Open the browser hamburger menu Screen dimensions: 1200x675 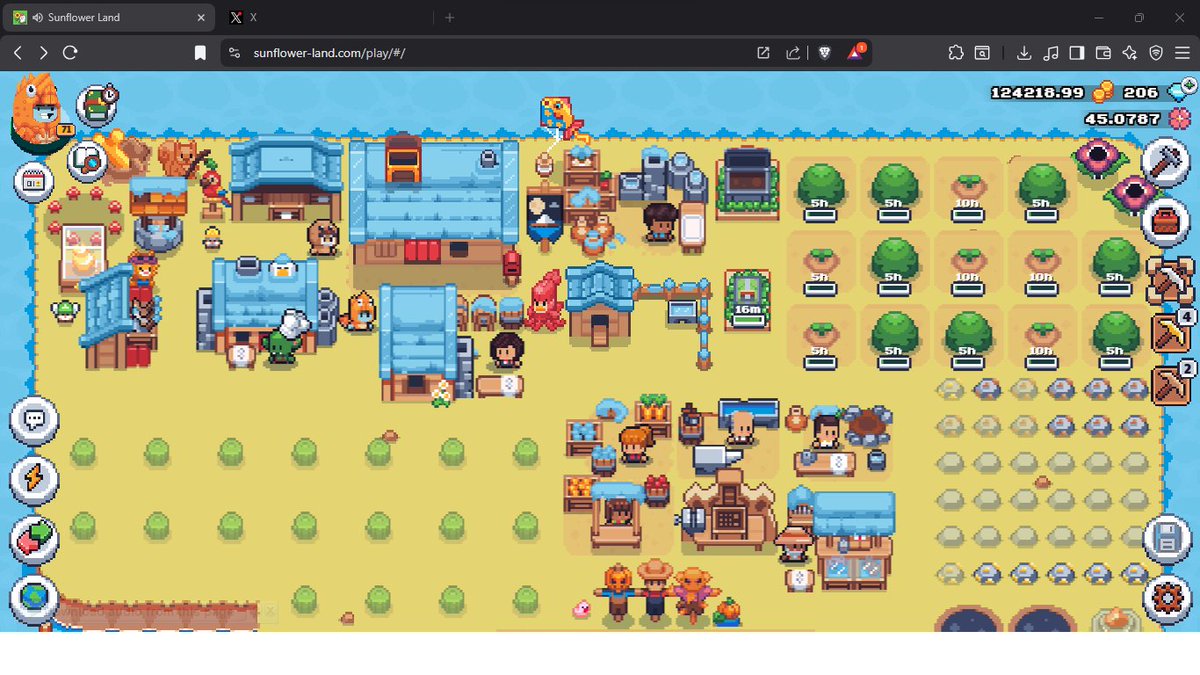pyautogui.click(x=1182, y=53)
